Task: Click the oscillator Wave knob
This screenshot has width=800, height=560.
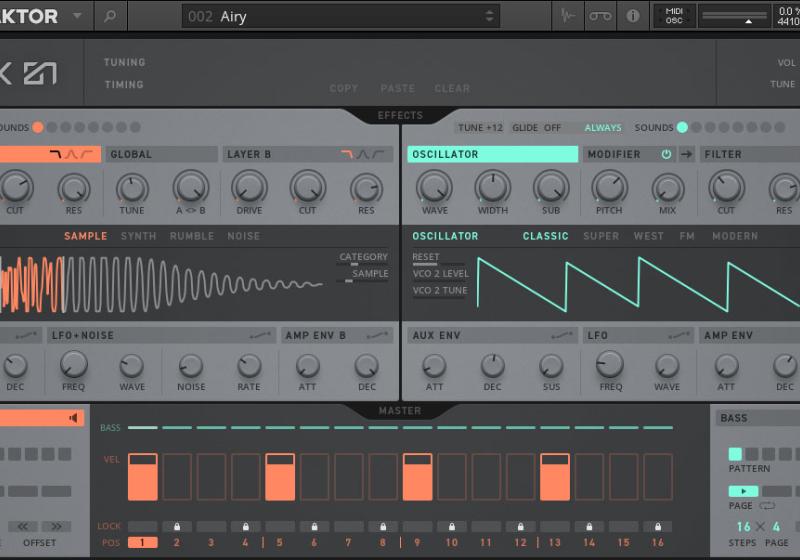Action: click(435, 187)
